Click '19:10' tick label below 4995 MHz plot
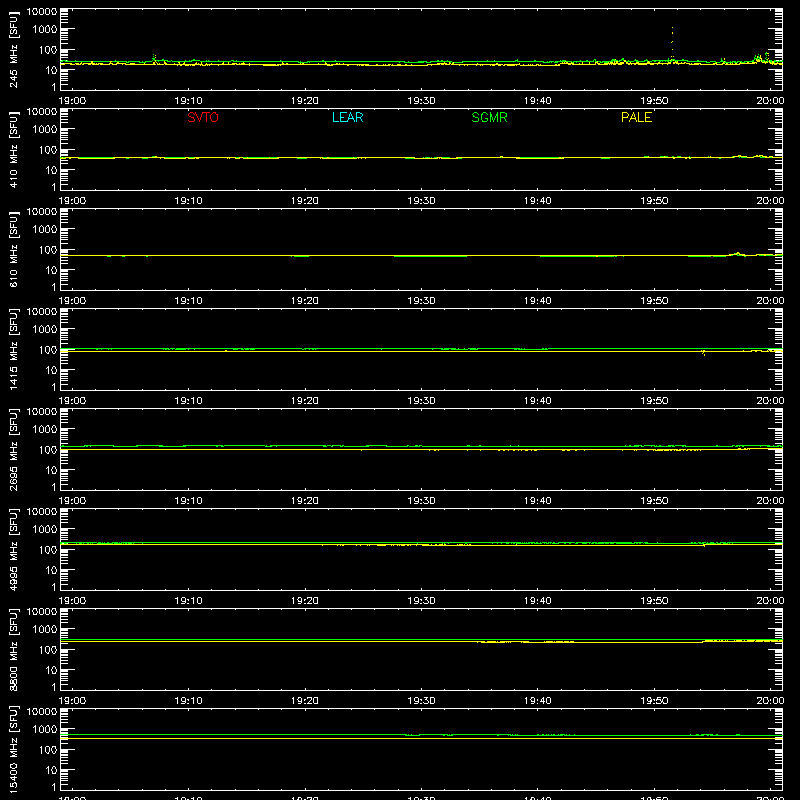This screenshot has width=800, height=800. (x=188, y=601)
